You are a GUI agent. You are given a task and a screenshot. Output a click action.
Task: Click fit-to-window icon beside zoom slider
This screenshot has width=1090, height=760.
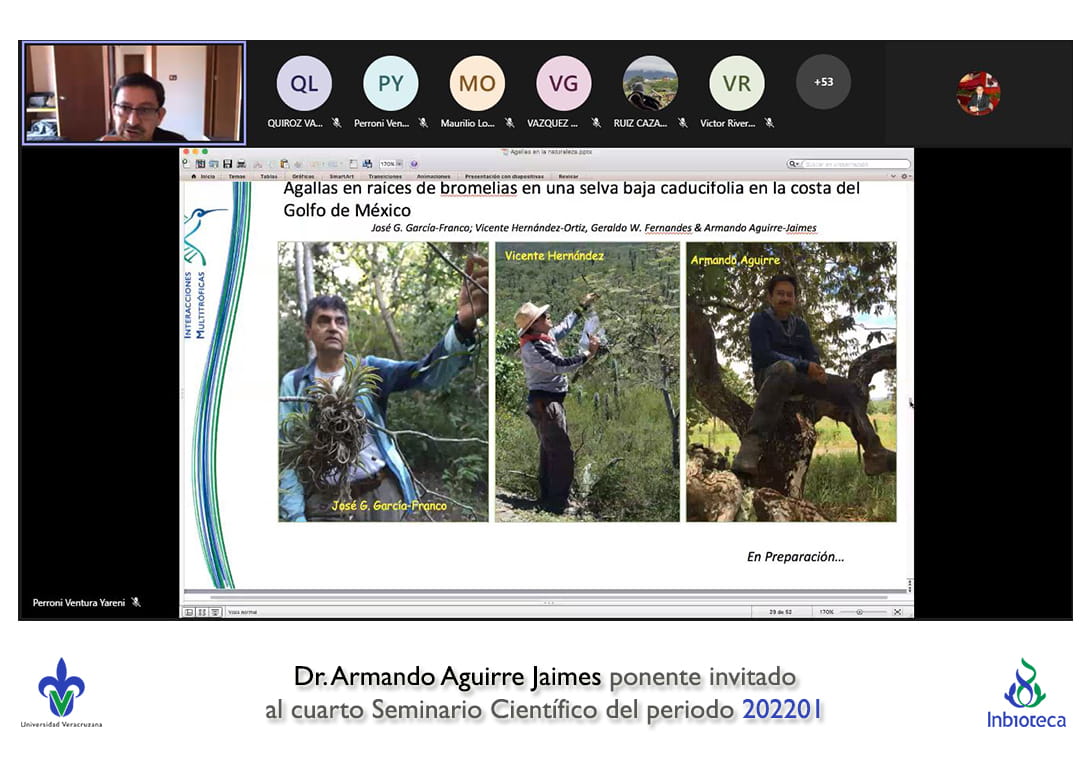tap(897, 611)
